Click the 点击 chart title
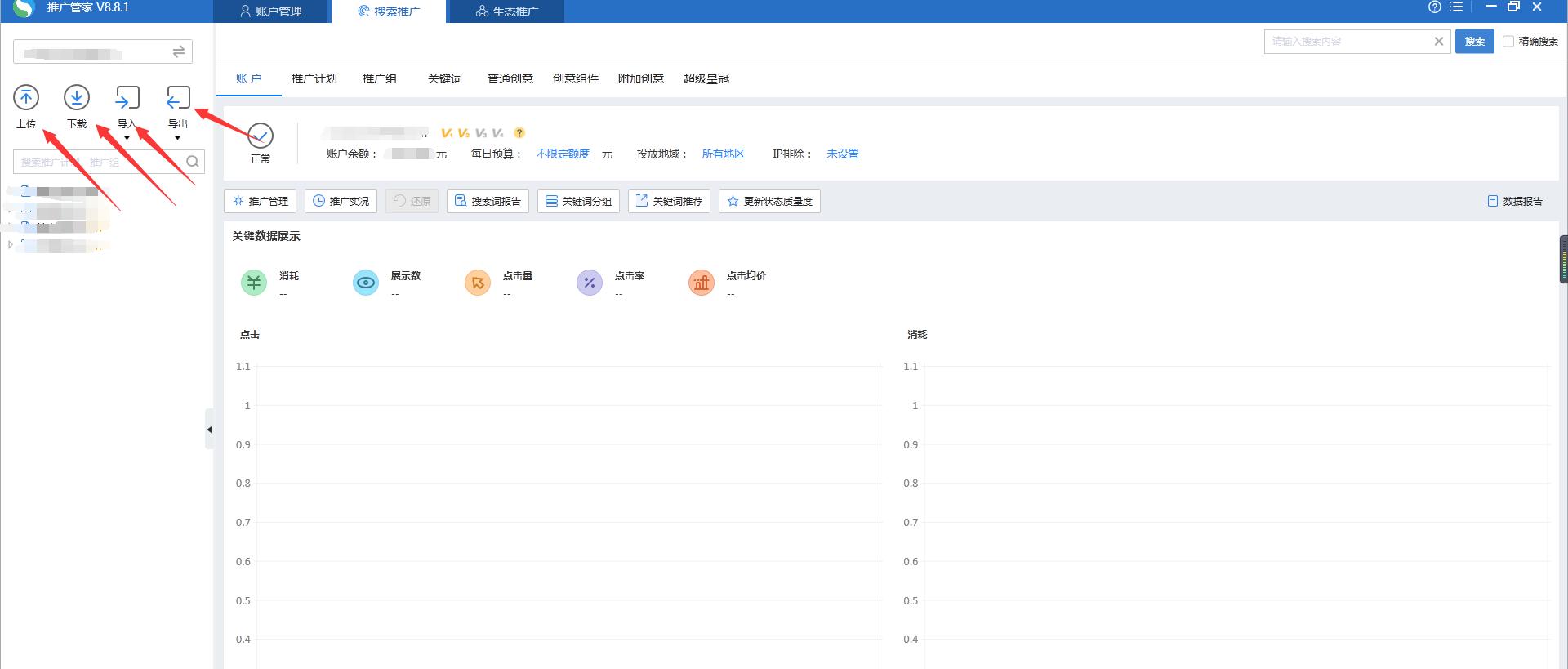 (x=250, y=335)
